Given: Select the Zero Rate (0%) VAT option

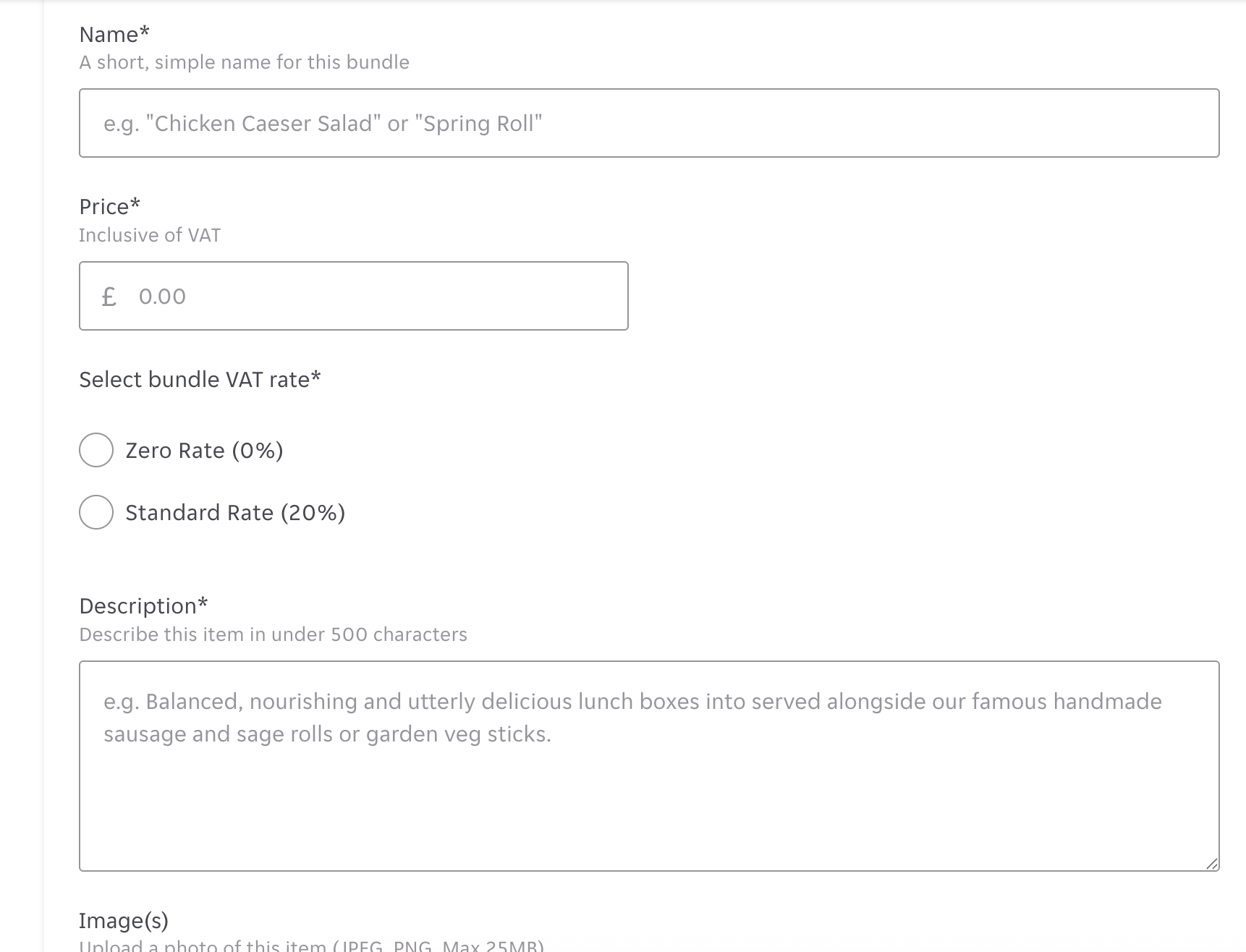Looking at the screenshot, I should [x=204, y=450].
